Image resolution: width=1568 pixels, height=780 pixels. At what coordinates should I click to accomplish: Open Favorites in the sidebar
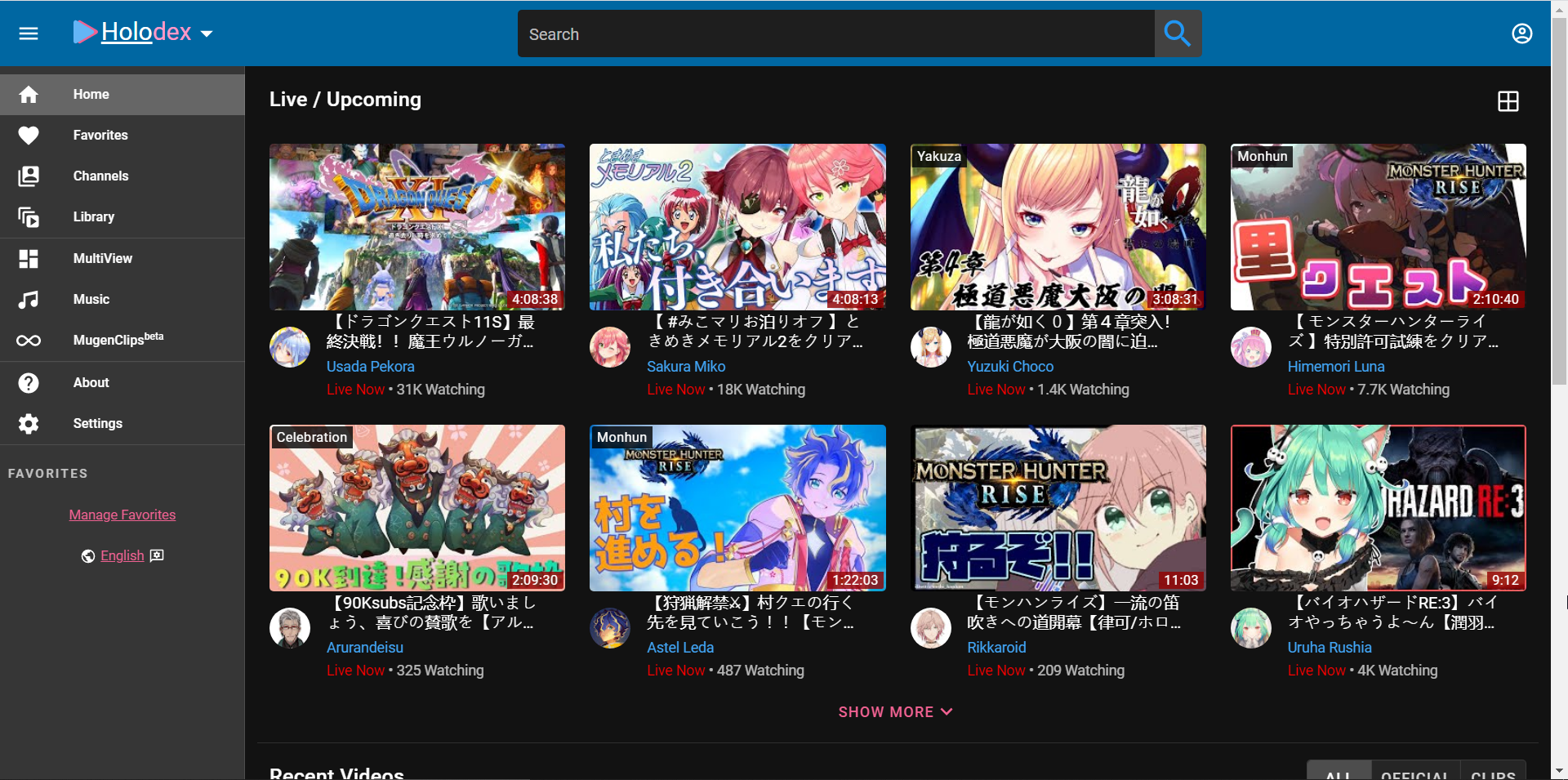tap(122, 136)
